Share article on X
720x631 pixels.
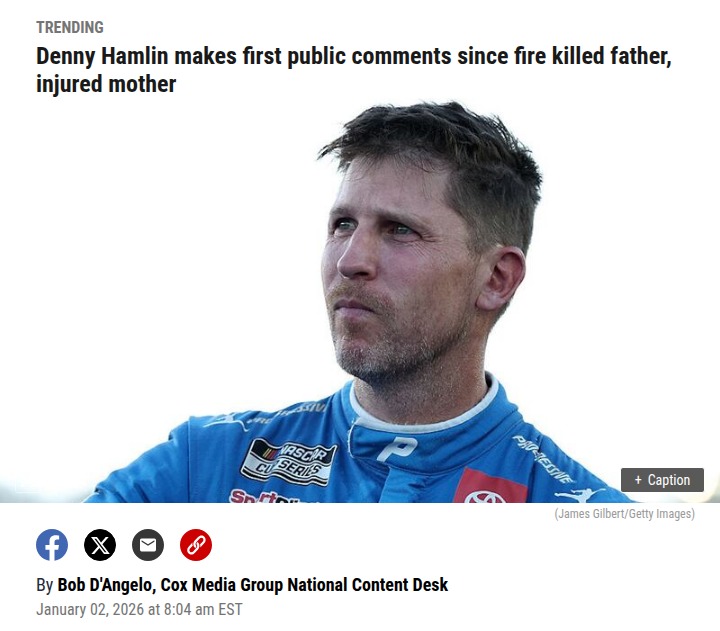(x=100, y=545)
